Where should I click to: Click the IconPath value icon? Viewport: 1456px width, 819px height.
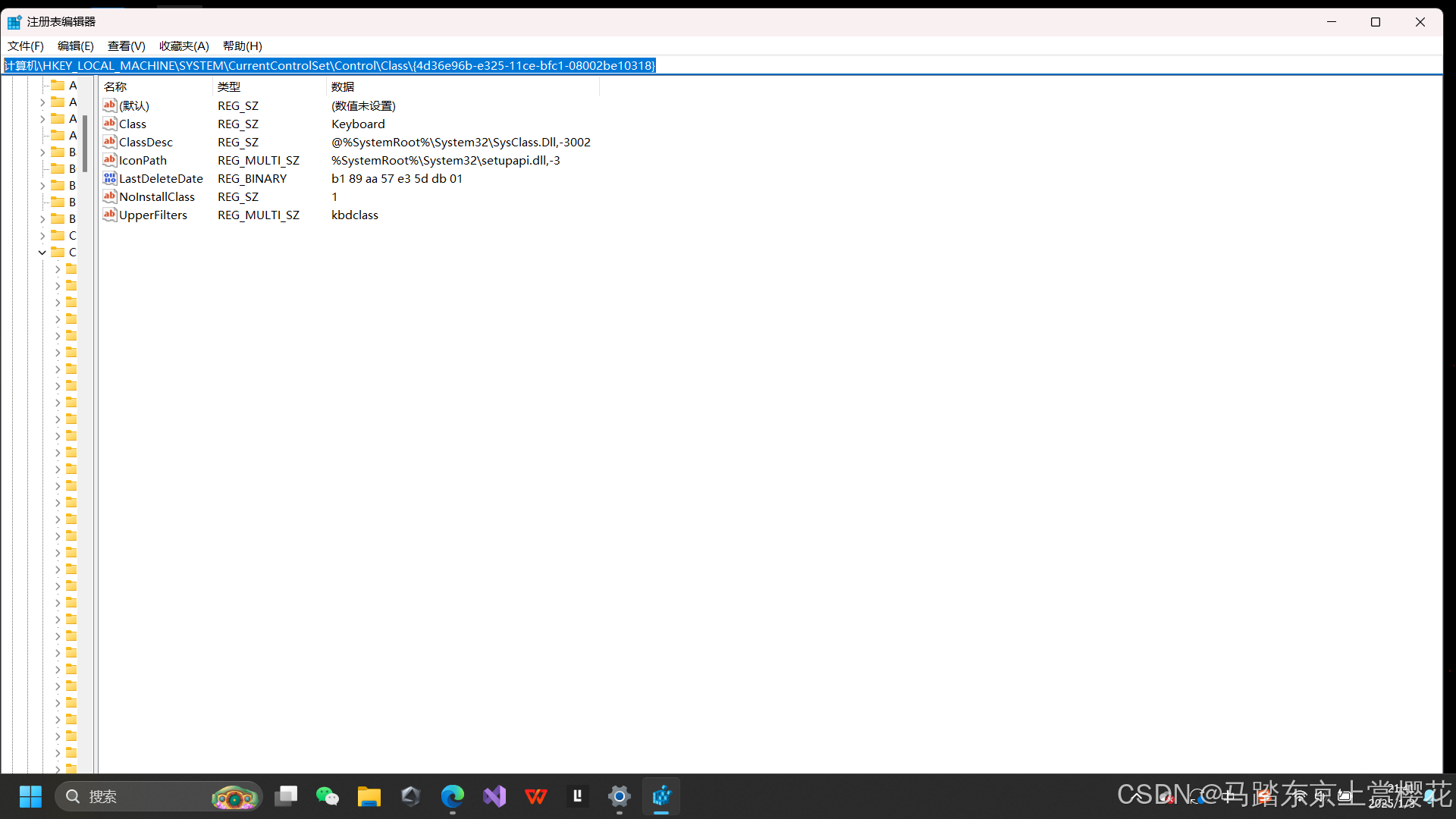pyautogui.click(x=110, y=160)
